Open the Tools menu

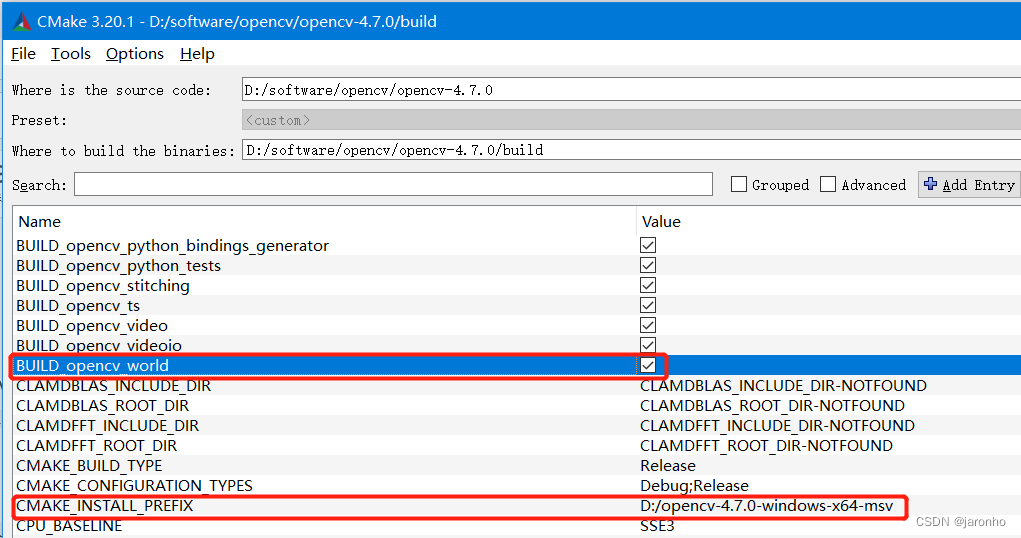point(71,53)
